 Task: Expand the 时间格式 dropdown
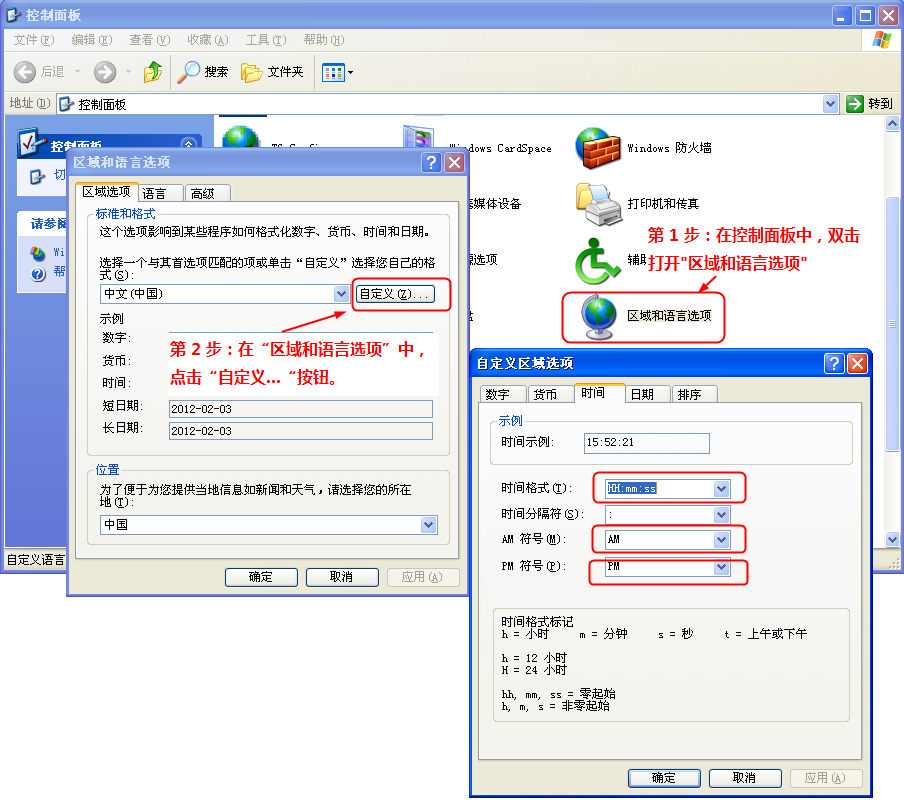(722, 488)
